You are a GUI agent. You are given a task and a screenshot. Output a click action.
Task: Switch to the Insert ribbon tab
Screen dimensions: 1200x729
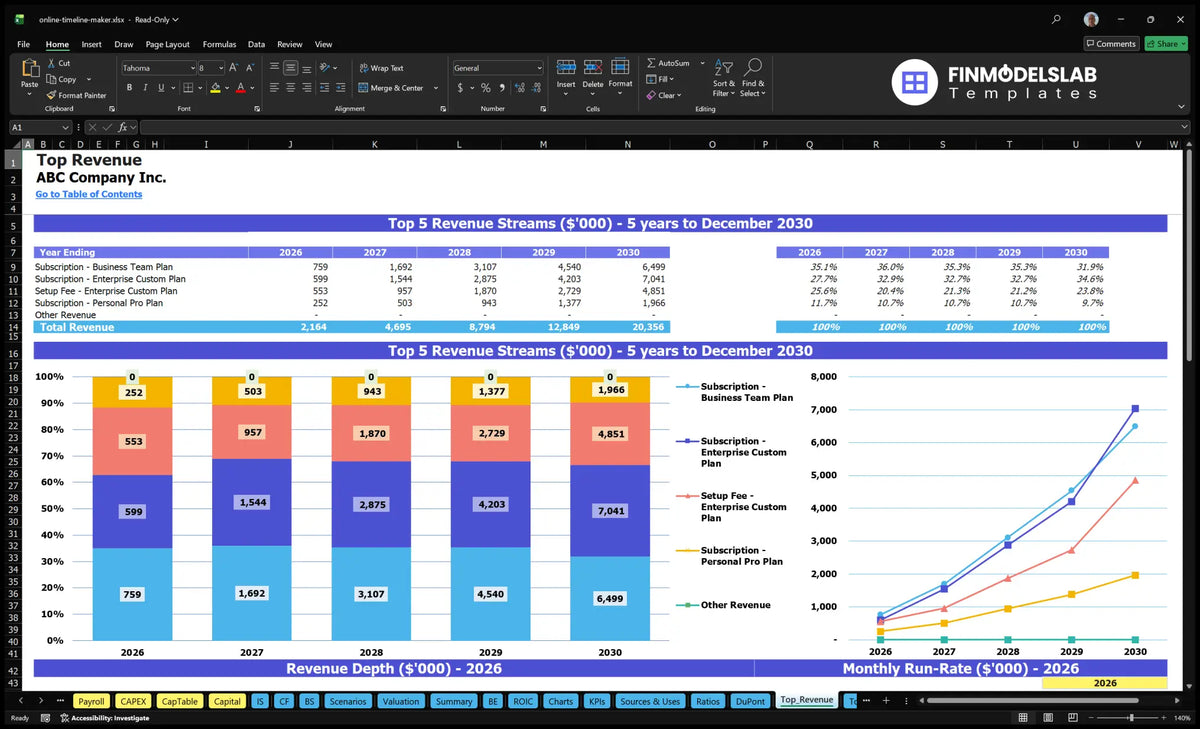coord(91,44)
